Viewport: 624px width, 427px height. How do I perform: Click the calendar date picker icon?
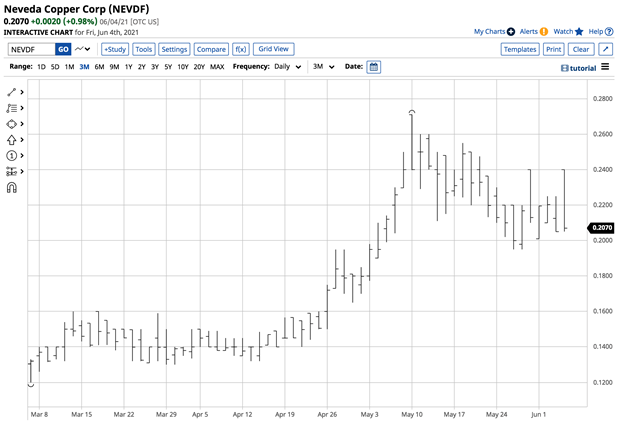(x=373, y=67)
